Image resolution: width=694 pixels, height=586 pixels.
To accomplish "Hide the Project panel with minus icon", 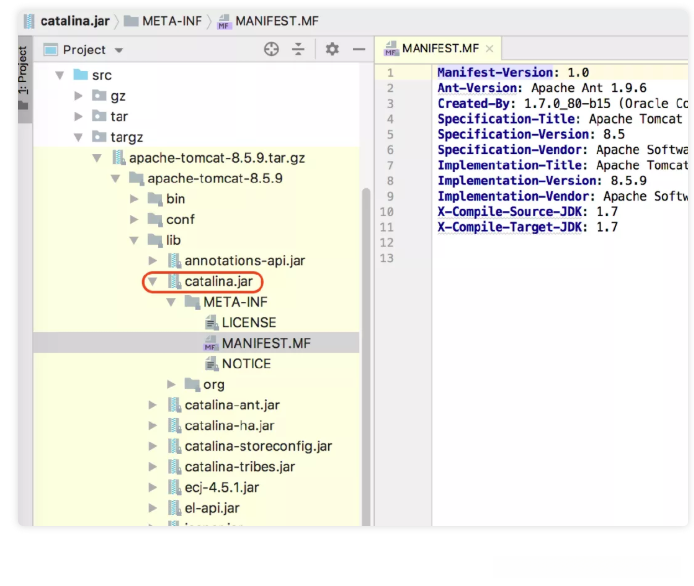I will [359, 49].
